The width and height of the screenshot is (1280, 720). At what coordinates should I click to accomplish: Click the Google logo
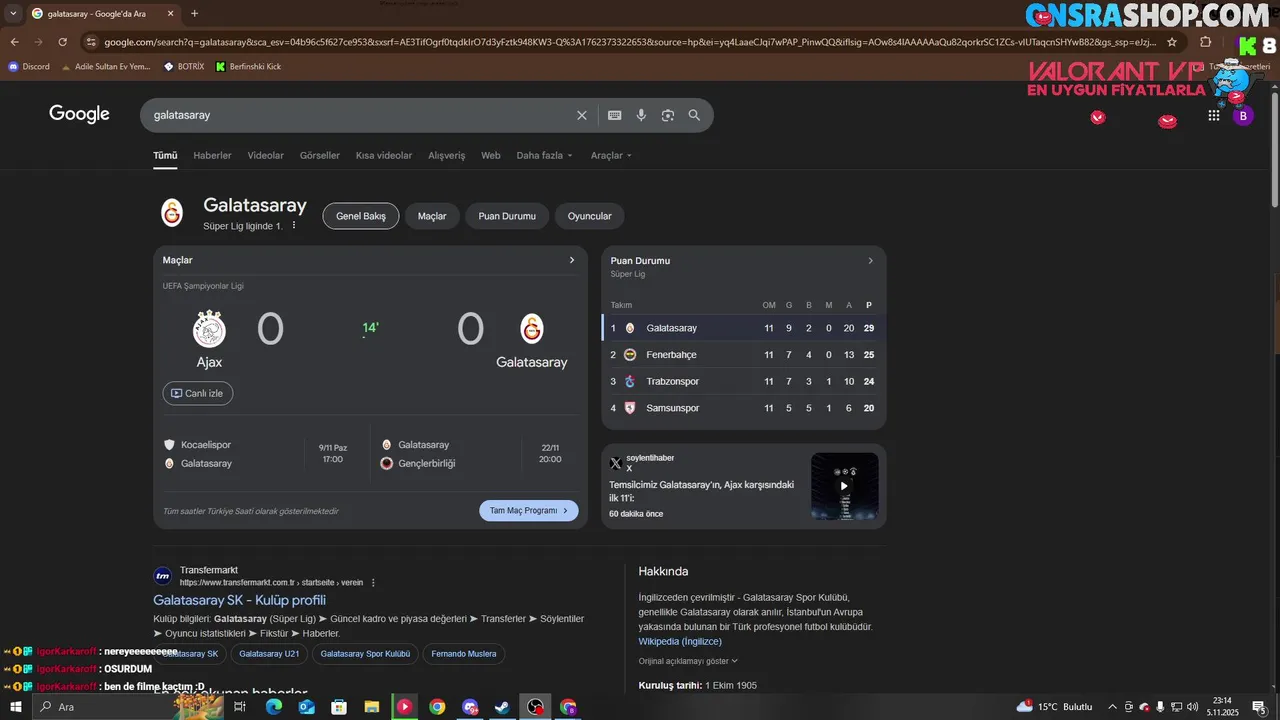[x=79, y=114]
